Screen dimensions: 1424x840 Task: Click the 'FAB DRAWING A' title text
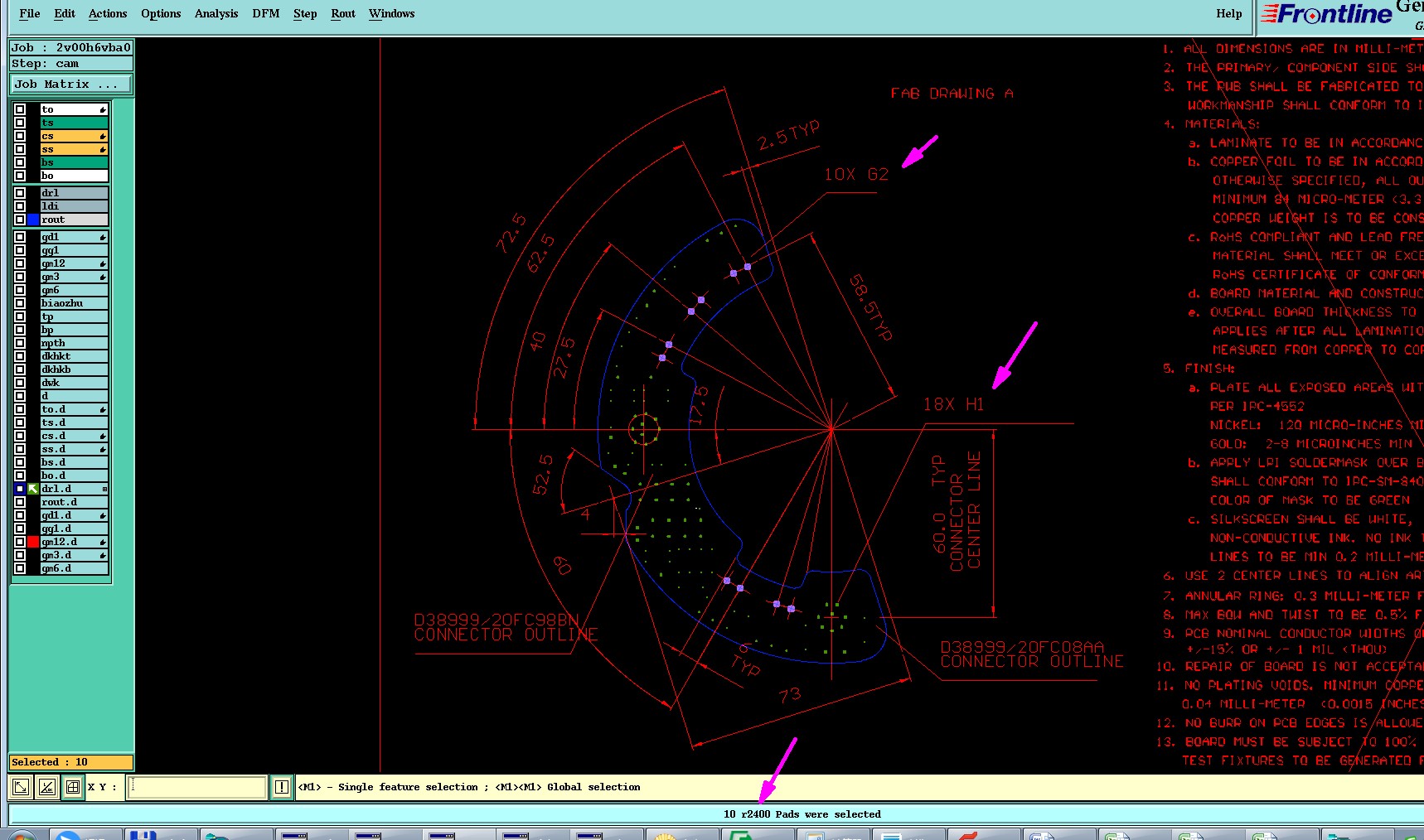tap(952, 94)
